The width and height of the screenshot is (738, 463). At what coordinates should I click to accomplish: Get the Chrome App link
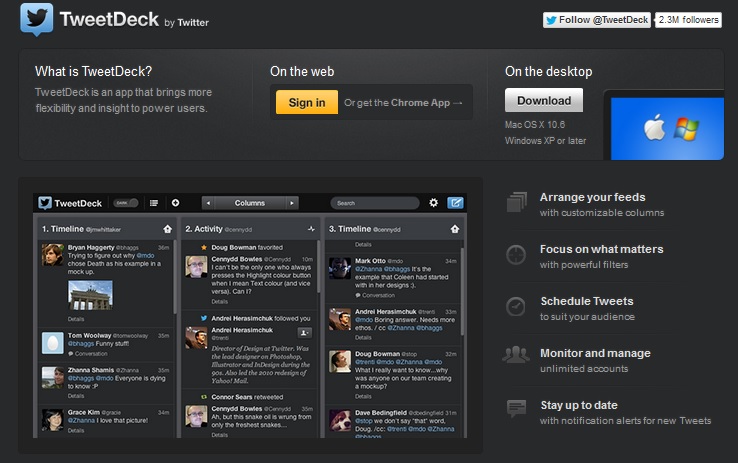tap(403, 103)
